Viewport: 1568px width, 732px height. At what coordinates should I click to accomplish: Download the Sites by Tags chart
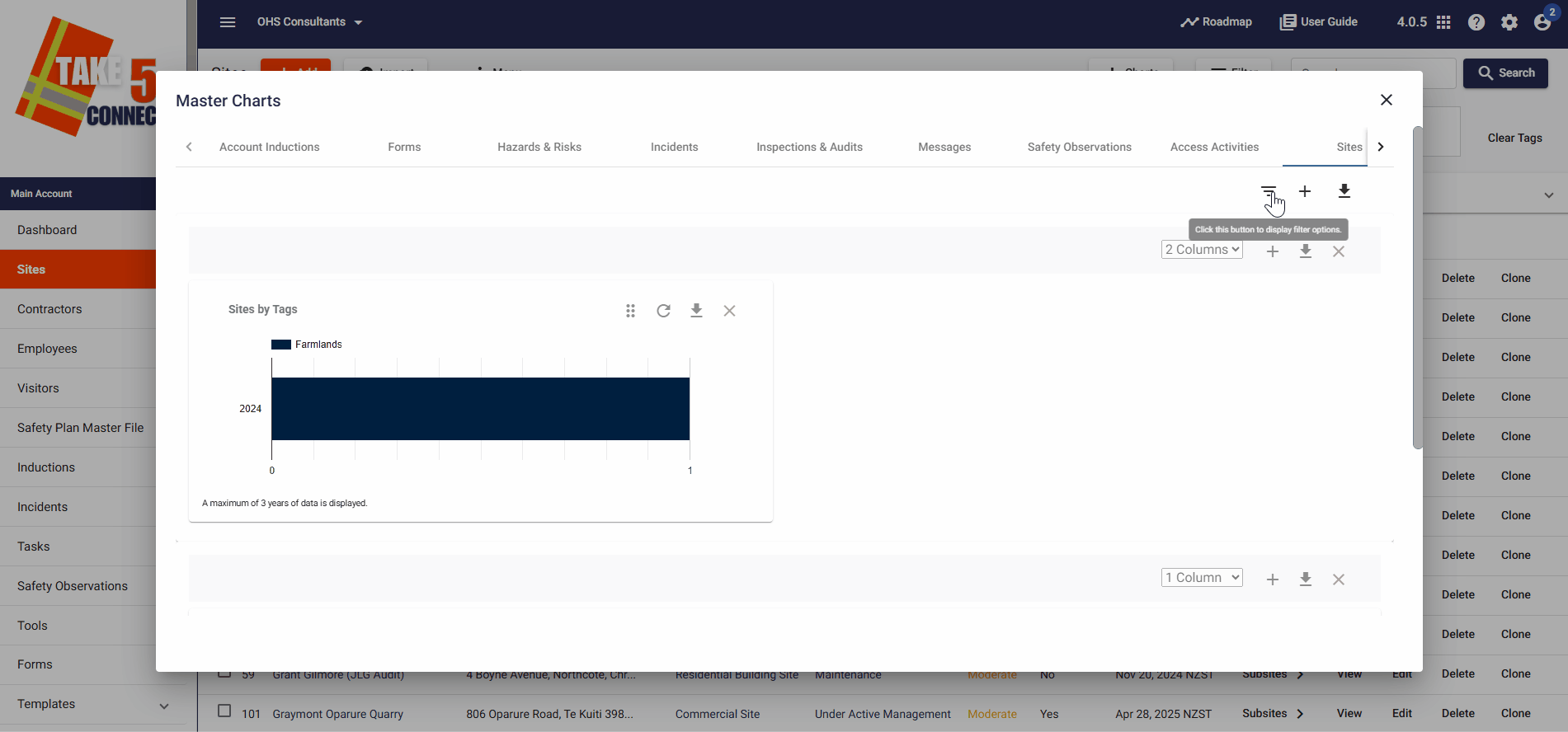[x=696, y=311]
